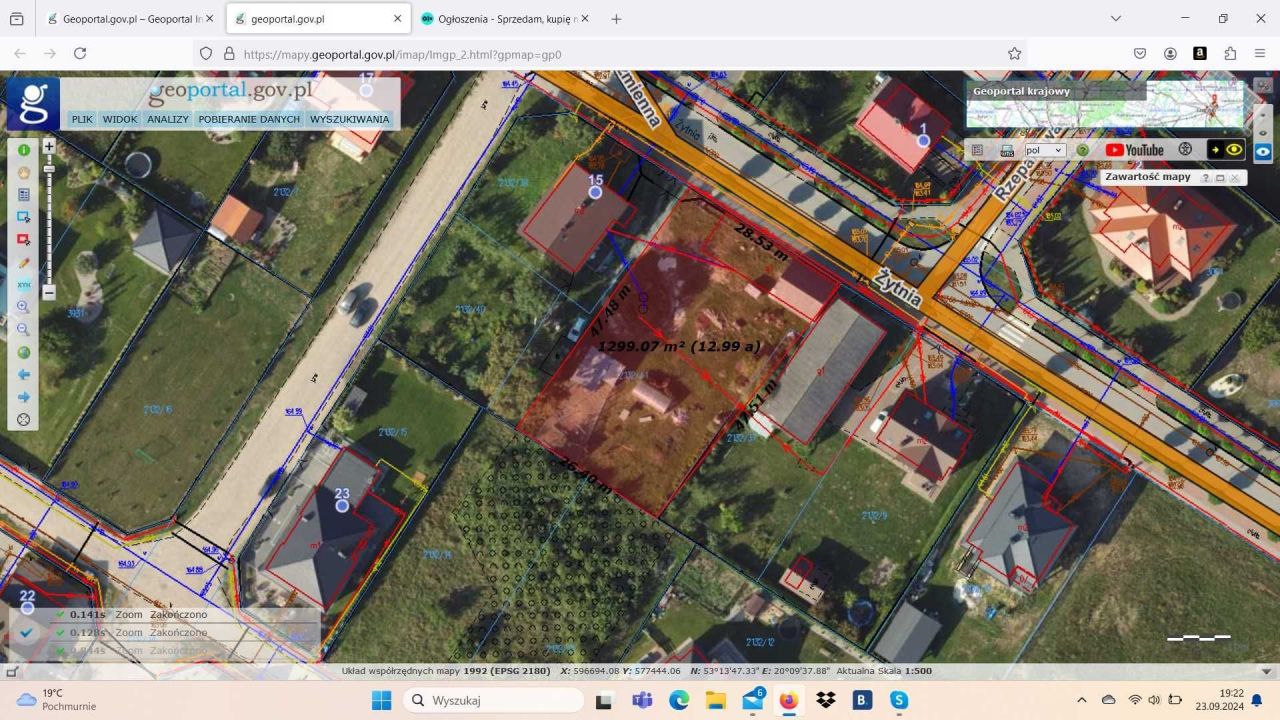Open the browser extensions icon
The image size is (1280, 720).
1230,54
